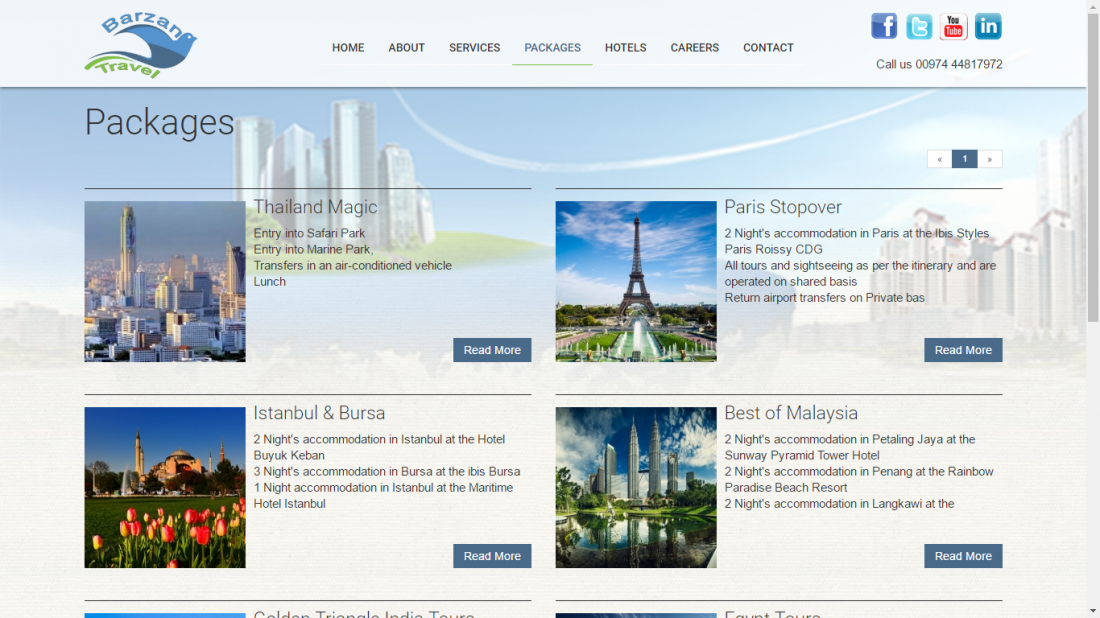Click the previous page pagination arrow
1100x618 pixels.
point(939,159)
